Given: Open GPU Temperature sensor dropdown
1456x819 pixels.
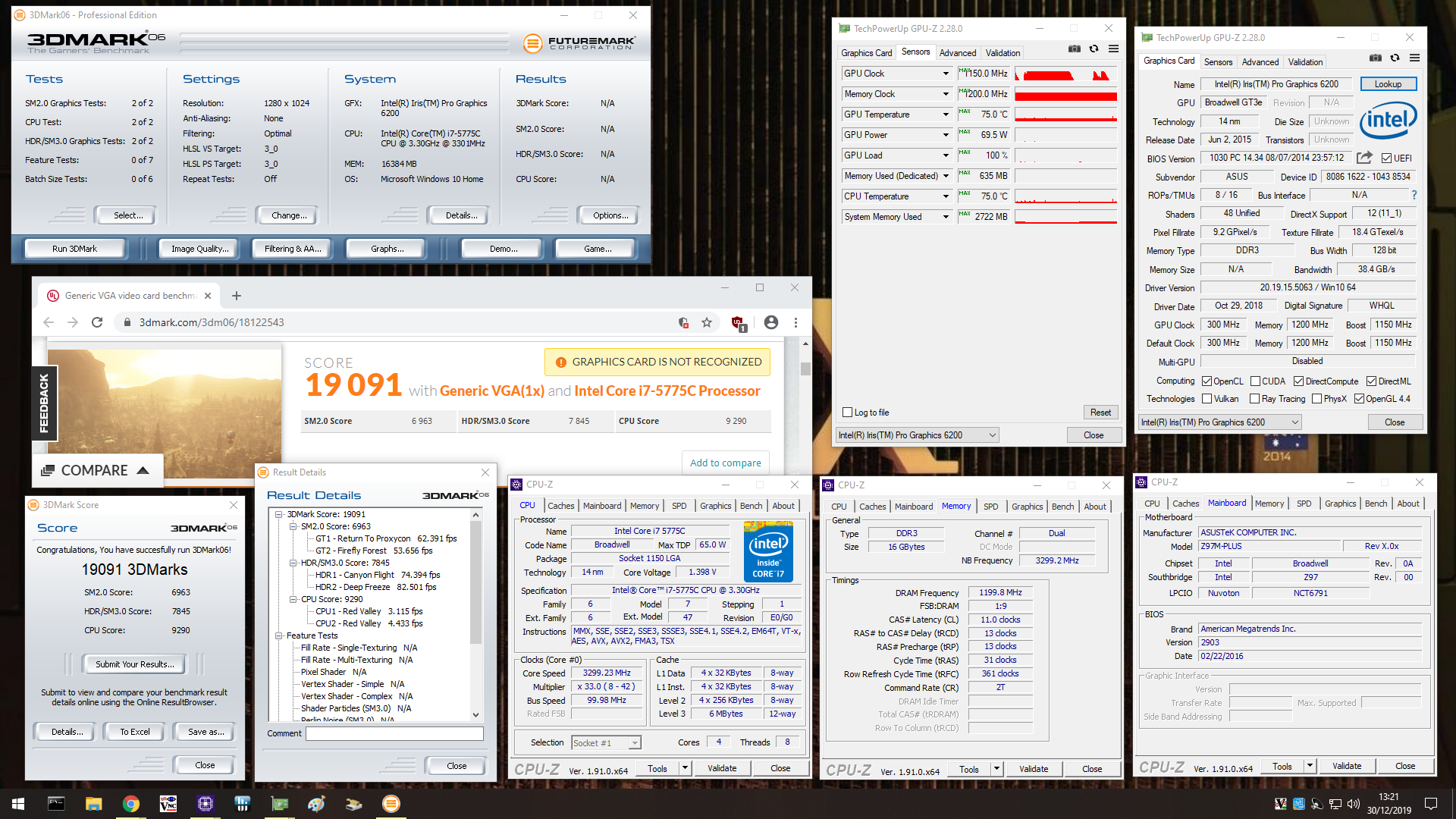Looking at the screenshot, I should click(946, 115).
